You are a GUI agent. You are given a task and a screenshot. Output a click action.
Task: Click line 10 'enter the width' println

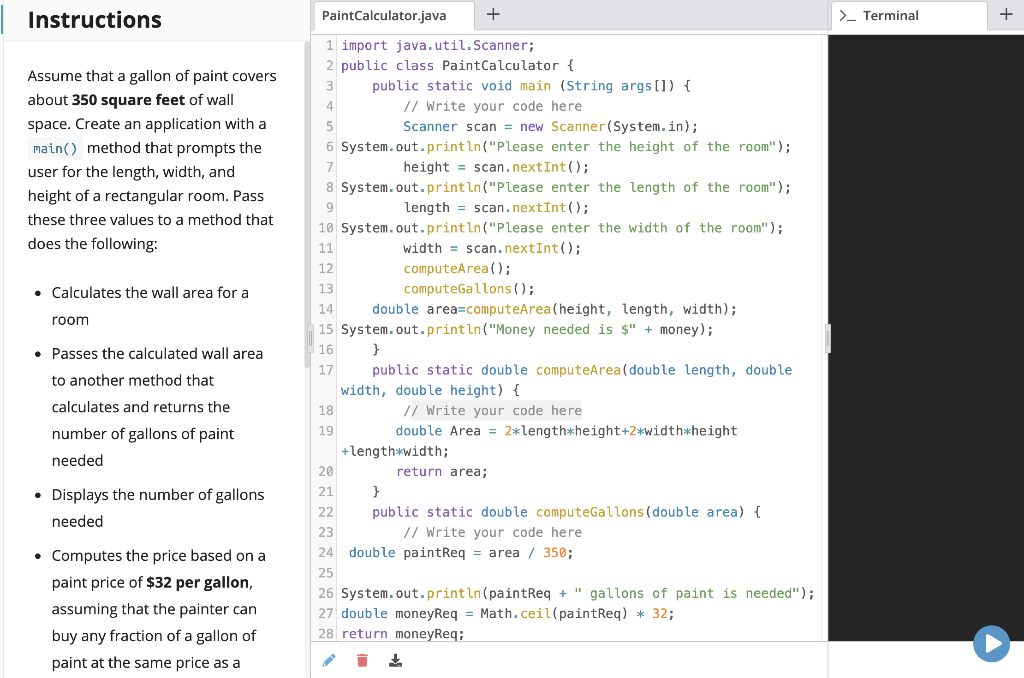(562, 227)
